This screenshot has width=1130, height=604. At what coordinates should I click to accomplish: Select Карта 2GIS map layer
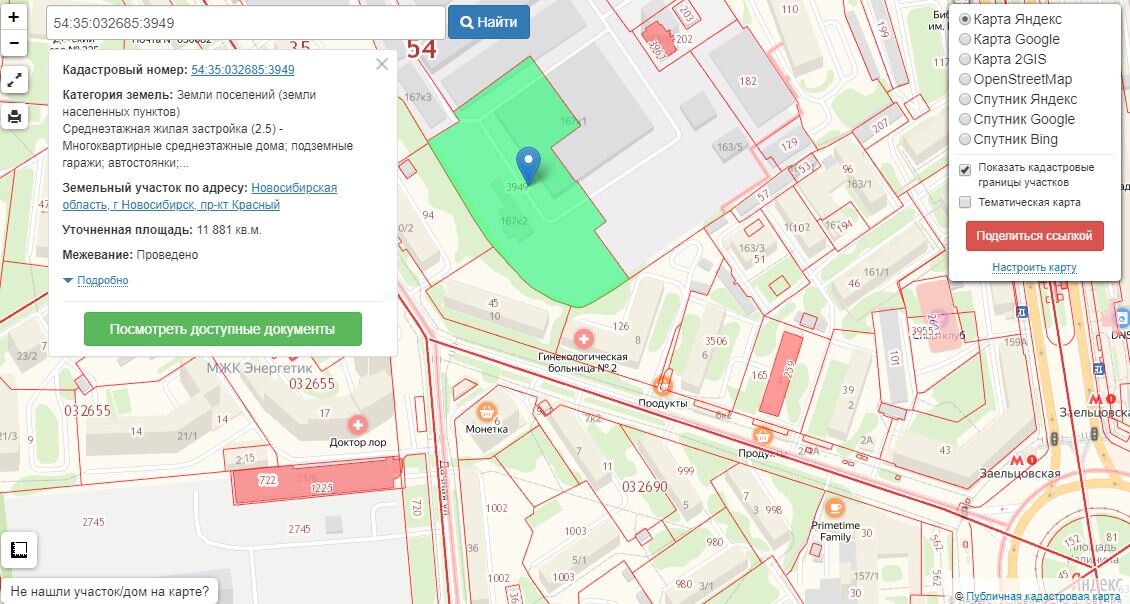pyautogui.click(x=966, y=59)
